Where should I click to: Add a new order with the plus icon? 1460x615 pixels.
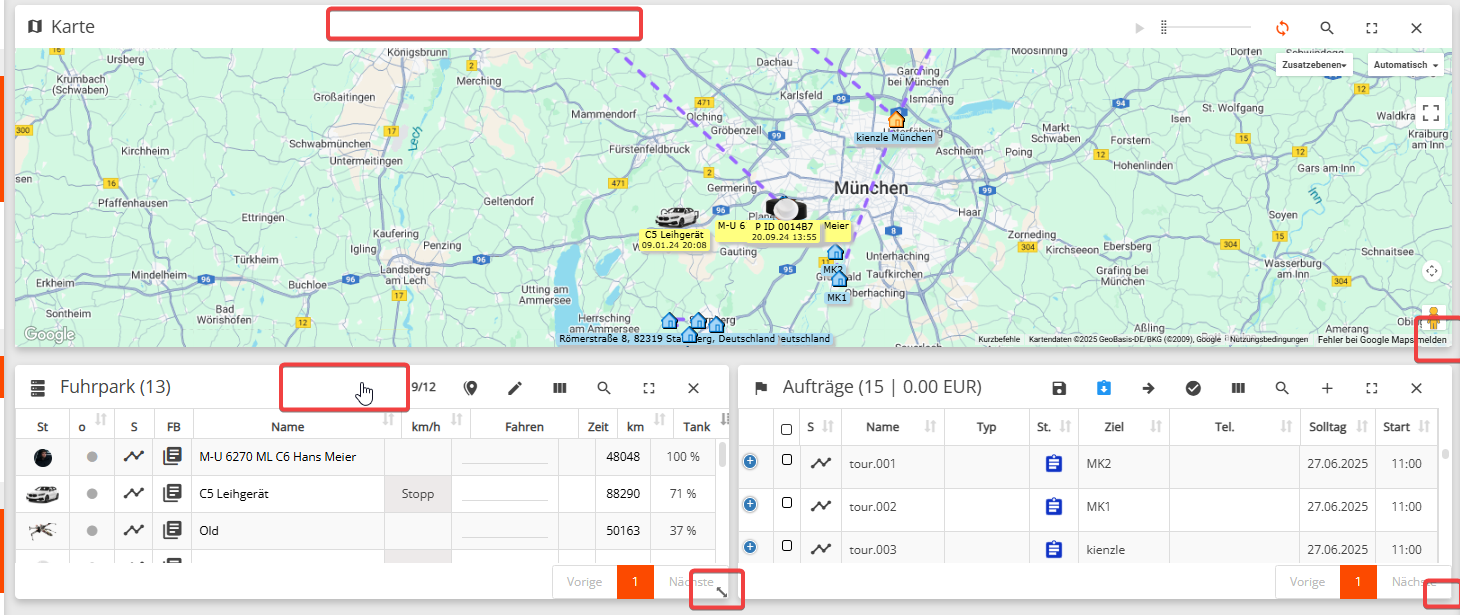click(1327, 388)
